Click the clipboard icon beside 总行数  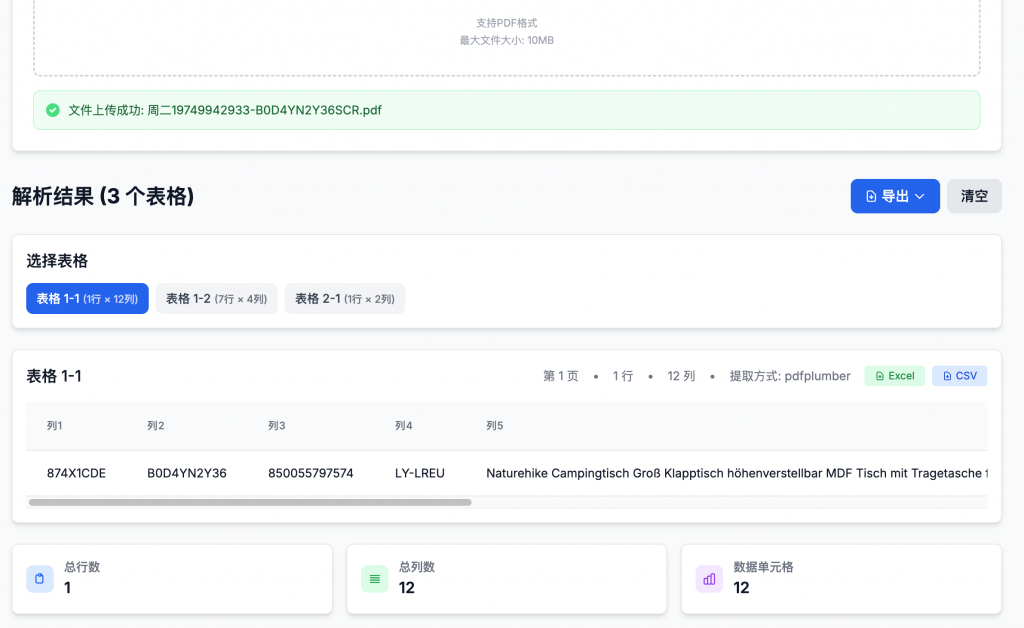(40, 578)
